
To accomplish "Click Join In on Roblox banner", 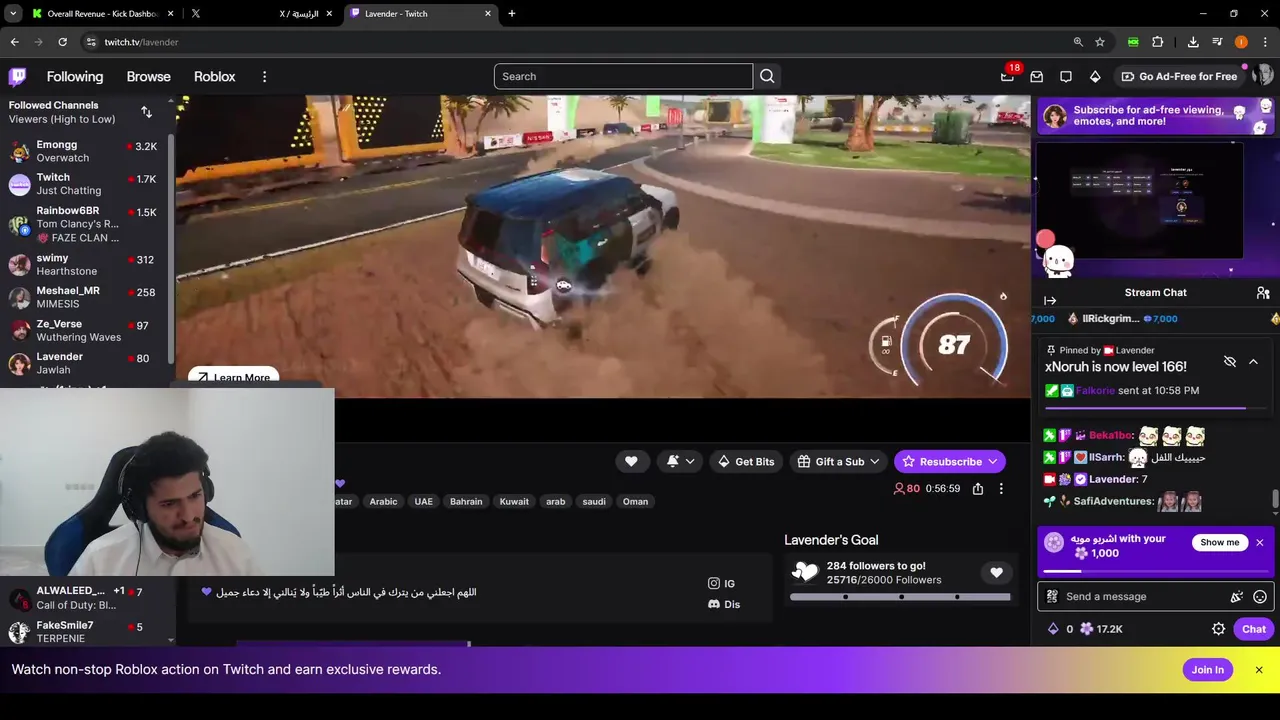I will [1207, 670].
